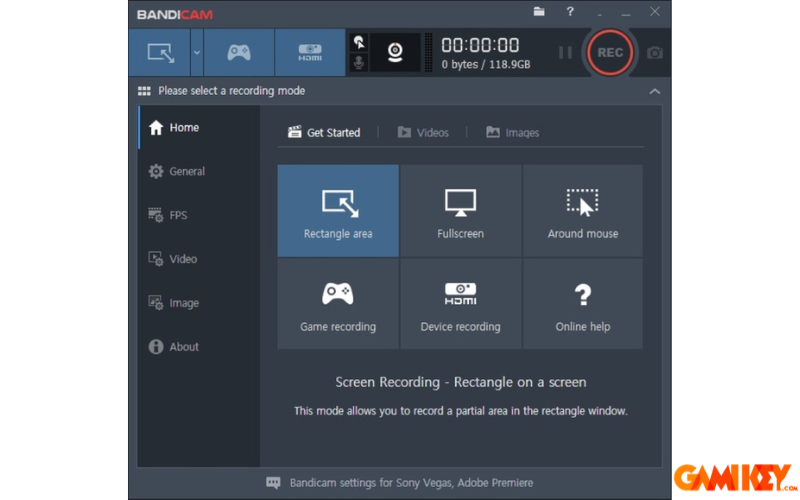
Task: Switch to the Videos tab
Action: click(423, 133)
